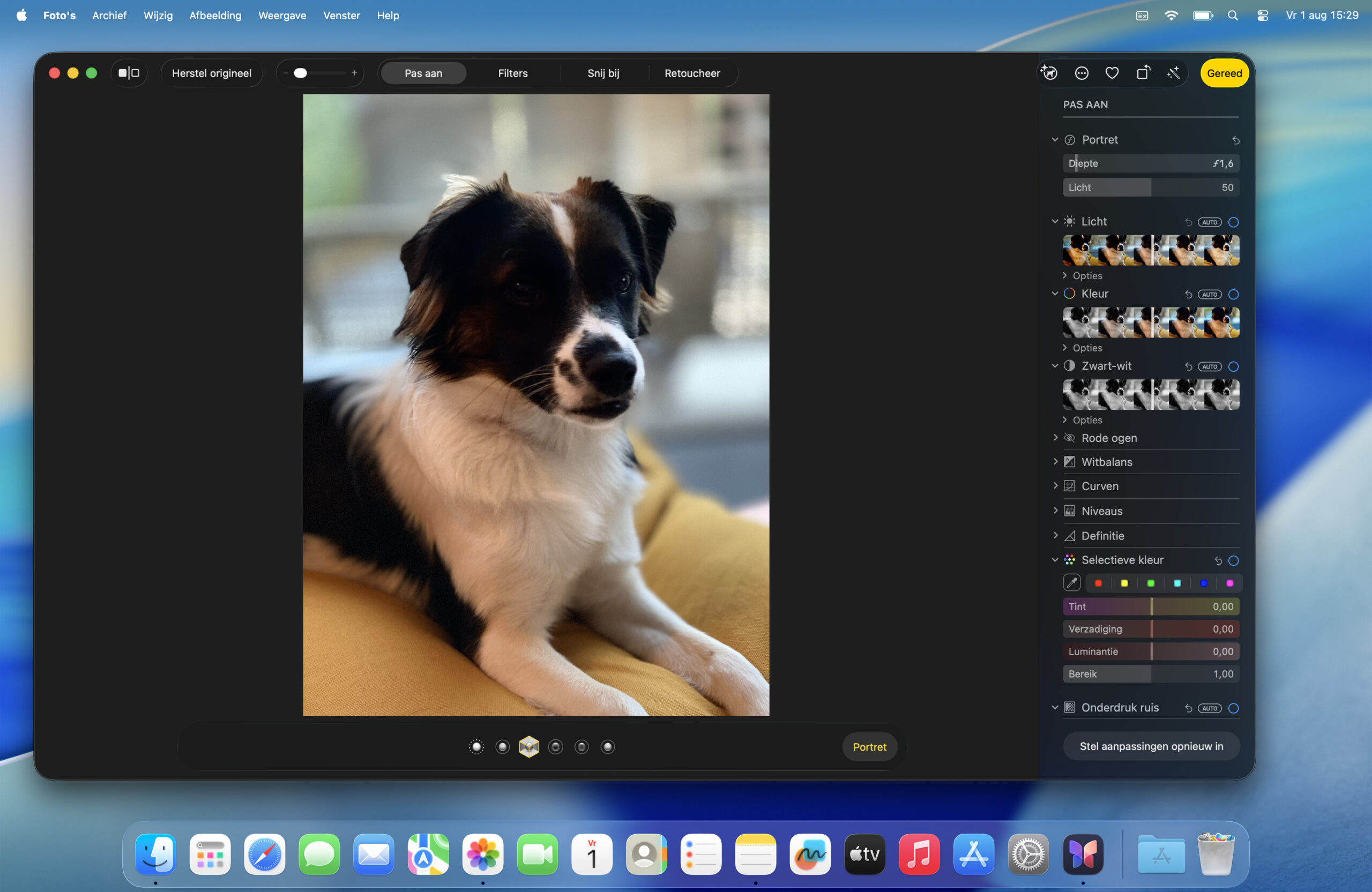This screenshot has height=892, width=1372.
Task: Select the red color swatch
Action: click(x=1098, y=583)
